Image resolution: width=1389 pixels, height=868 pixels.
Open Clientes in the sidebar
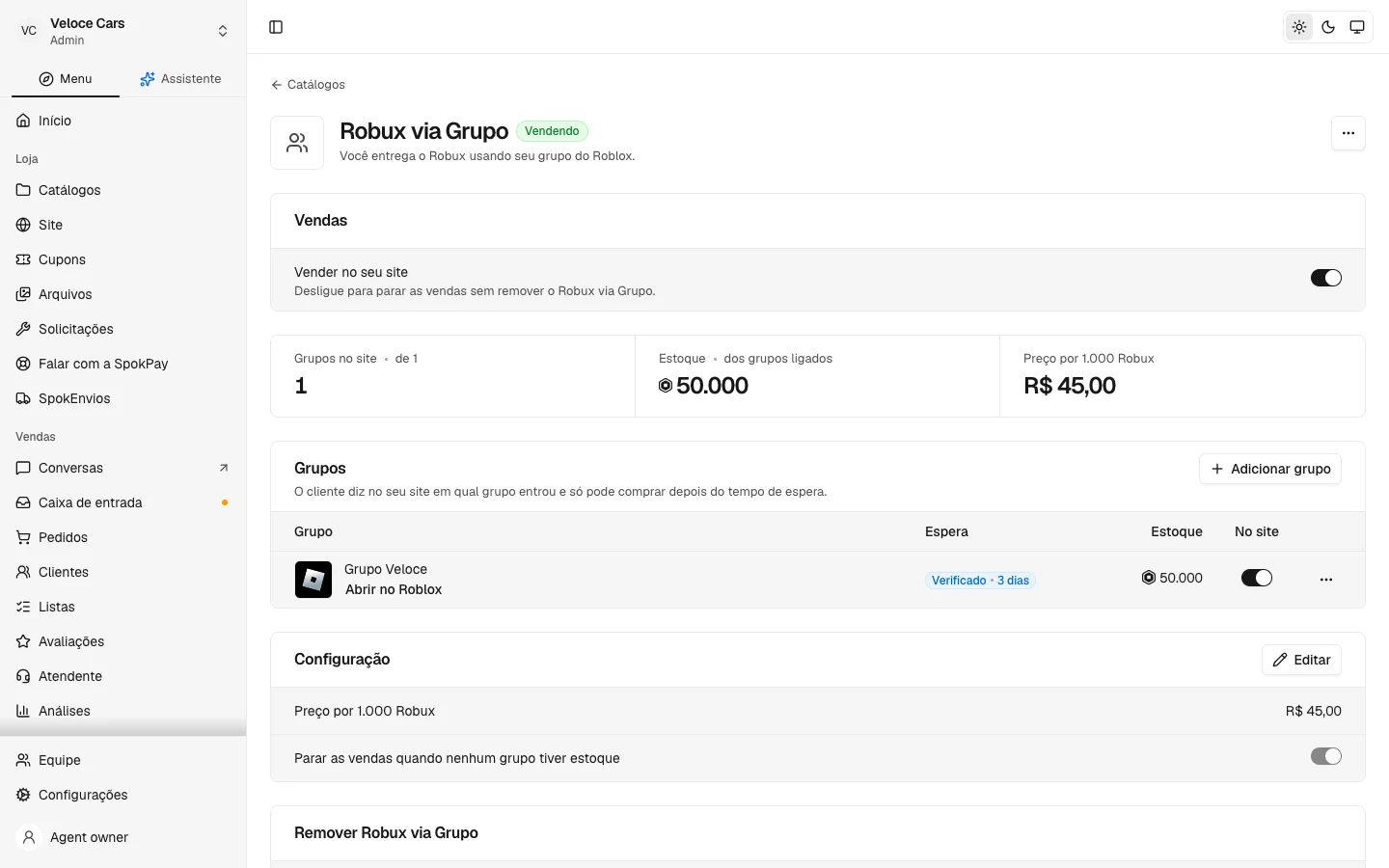click(x=123, y=572)
